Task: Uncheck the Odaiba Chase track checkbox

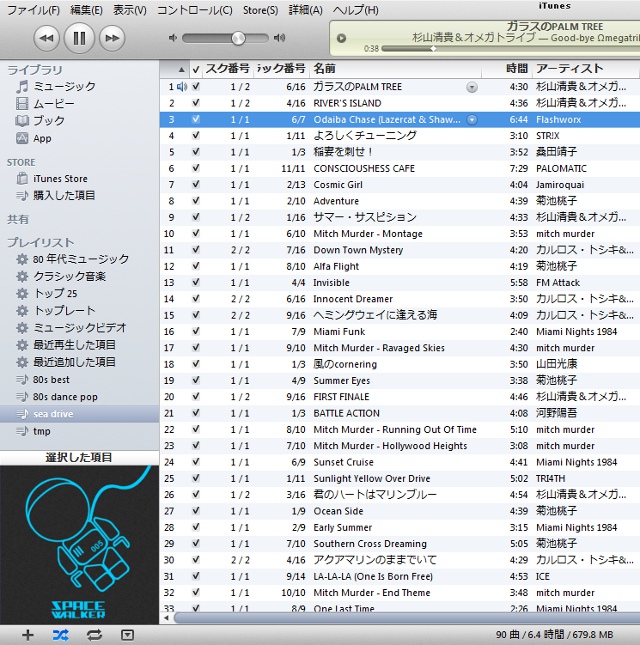Action: pos(196,119)
